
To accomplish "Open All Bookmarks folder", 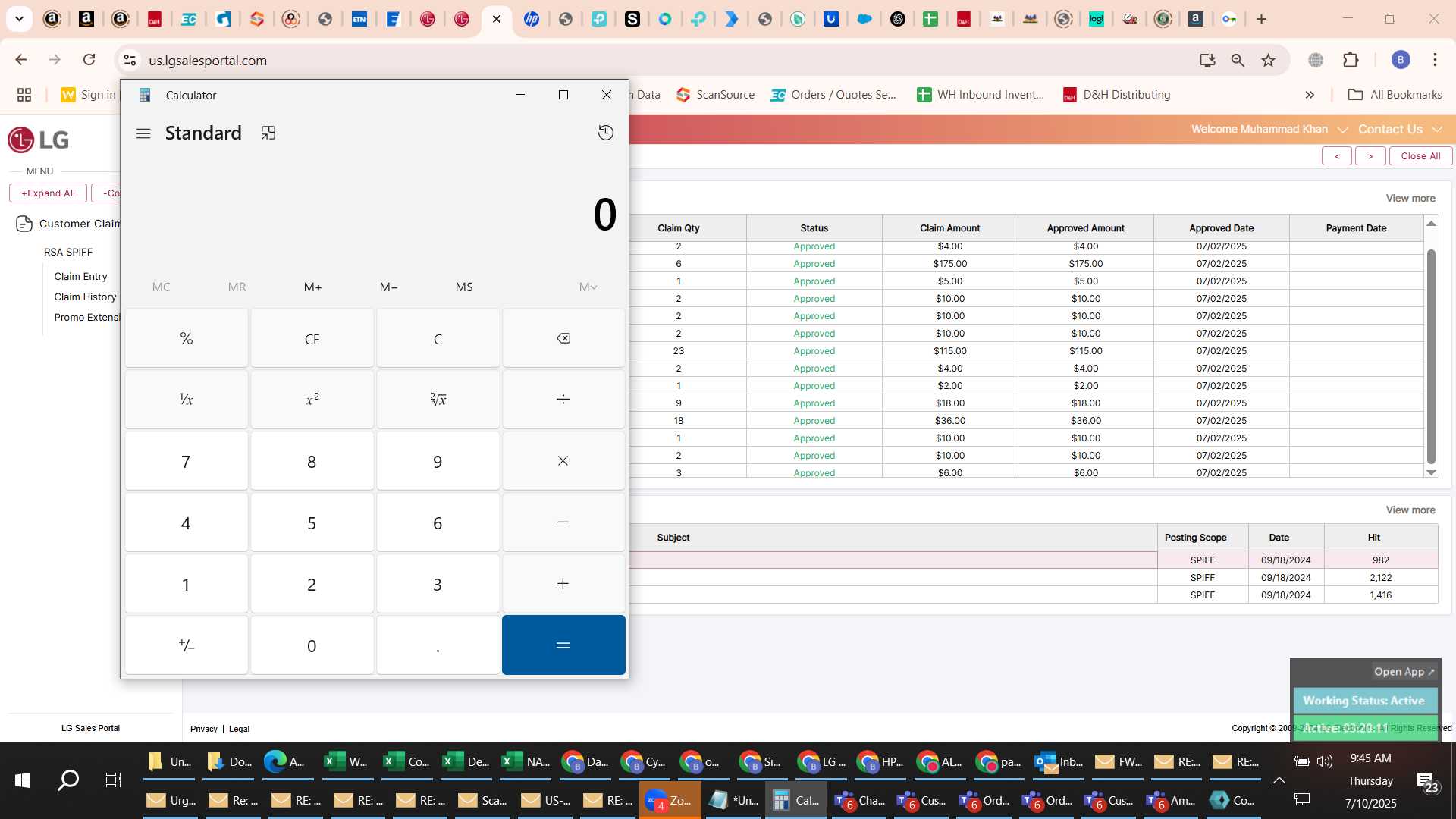I will [x=1395, y=95].
